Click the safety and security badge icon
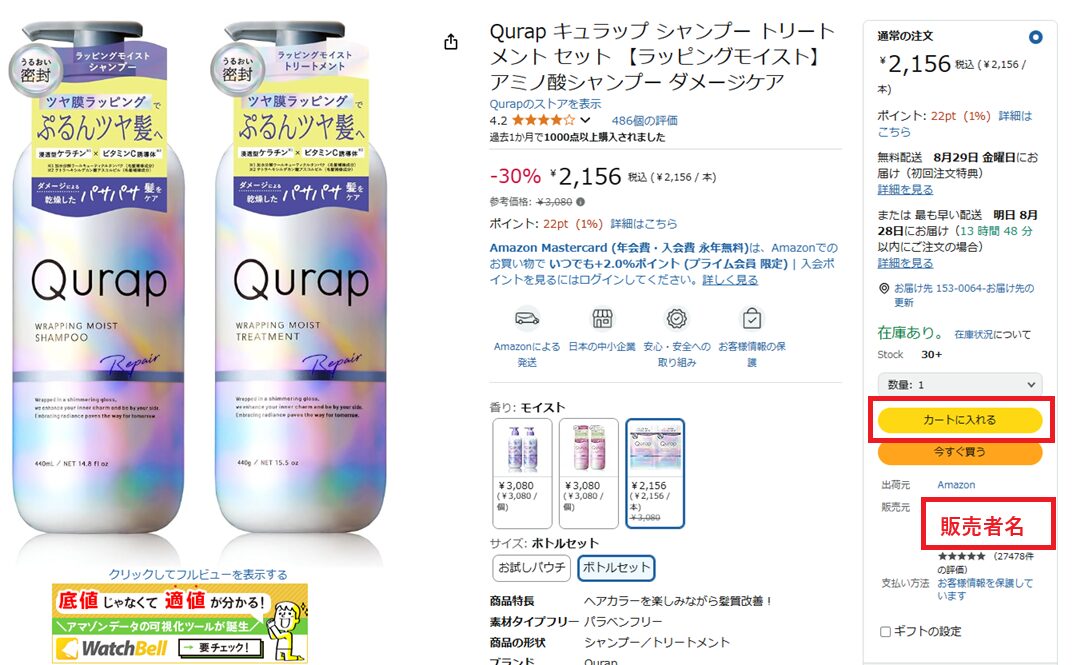The height and width of the screenshot is (665, 1073). point(677,318)
